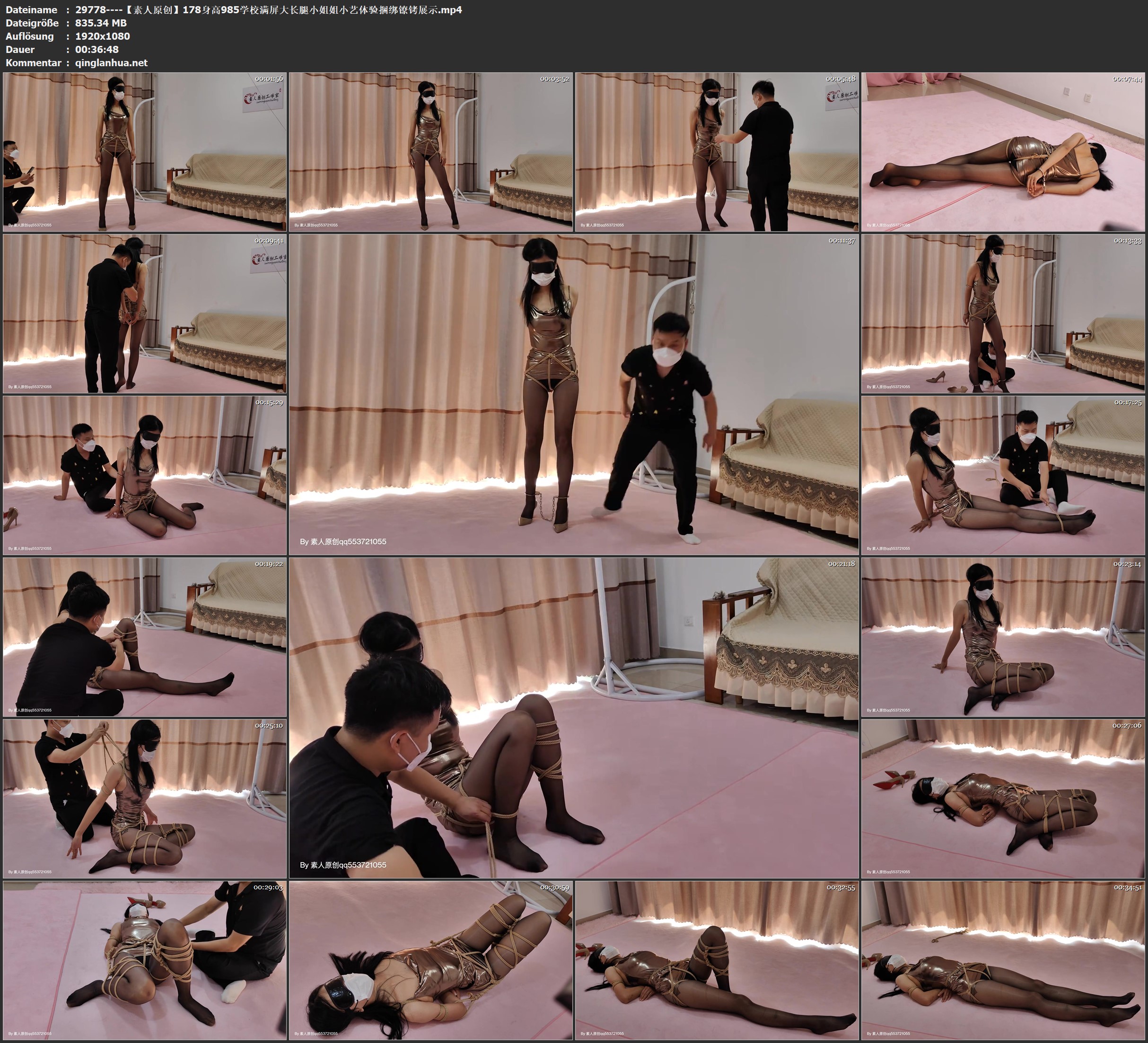
Task: Click the Dateiname filename text line
Action: pos(268,9)
